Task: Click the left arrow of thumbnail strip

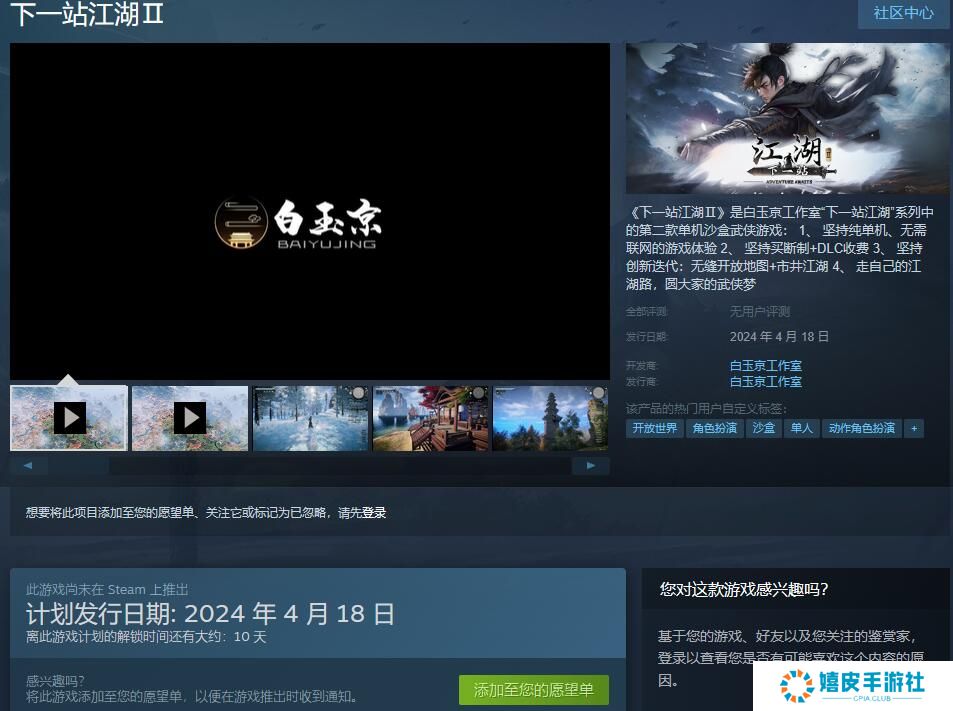Action: pyautogui.click(x=28, y=466)
